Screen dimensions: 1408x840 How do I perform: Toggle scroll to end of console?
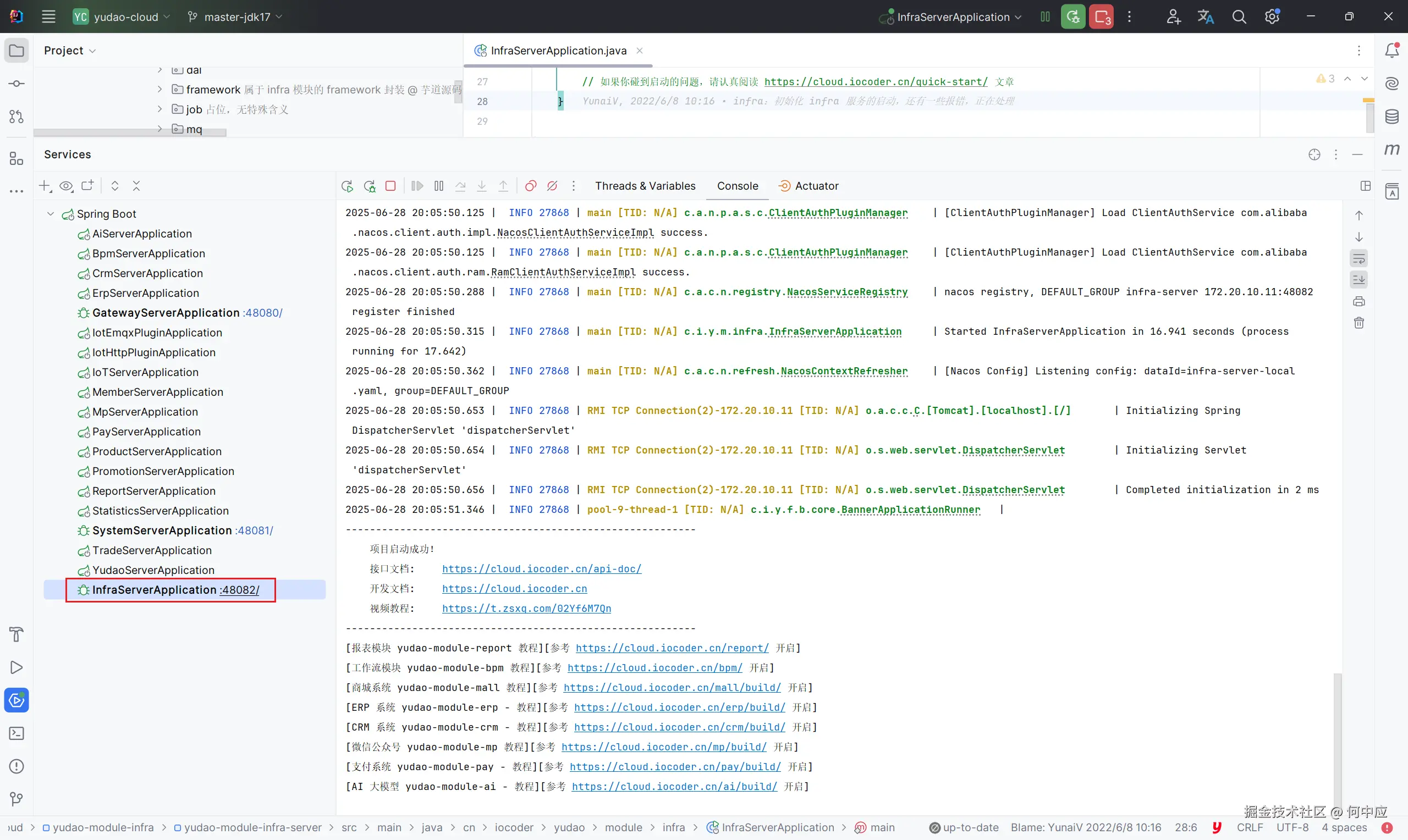tap(1358, 280)
